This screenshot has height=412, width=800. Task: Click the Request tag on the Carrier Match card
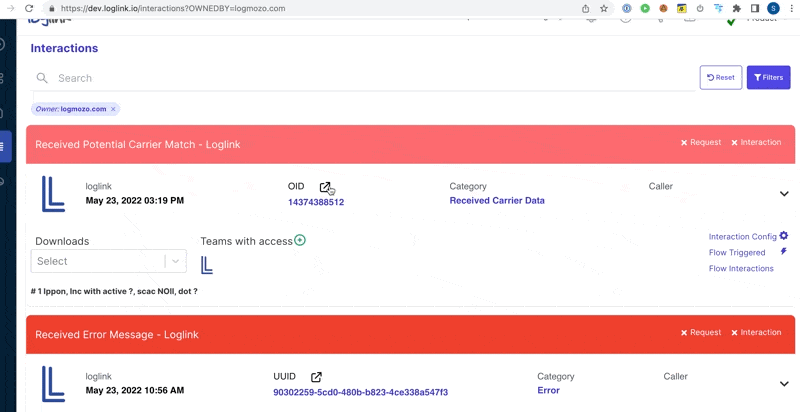click(x=701, y=142)
